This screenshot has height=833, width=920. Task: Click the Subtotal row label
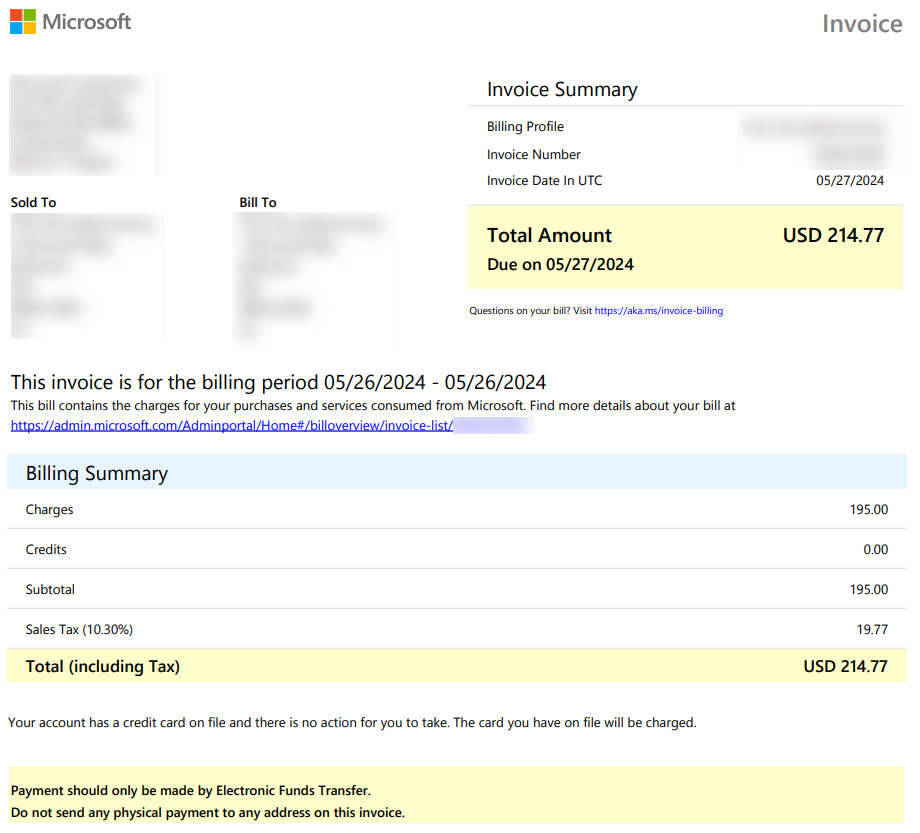(50, 590)
